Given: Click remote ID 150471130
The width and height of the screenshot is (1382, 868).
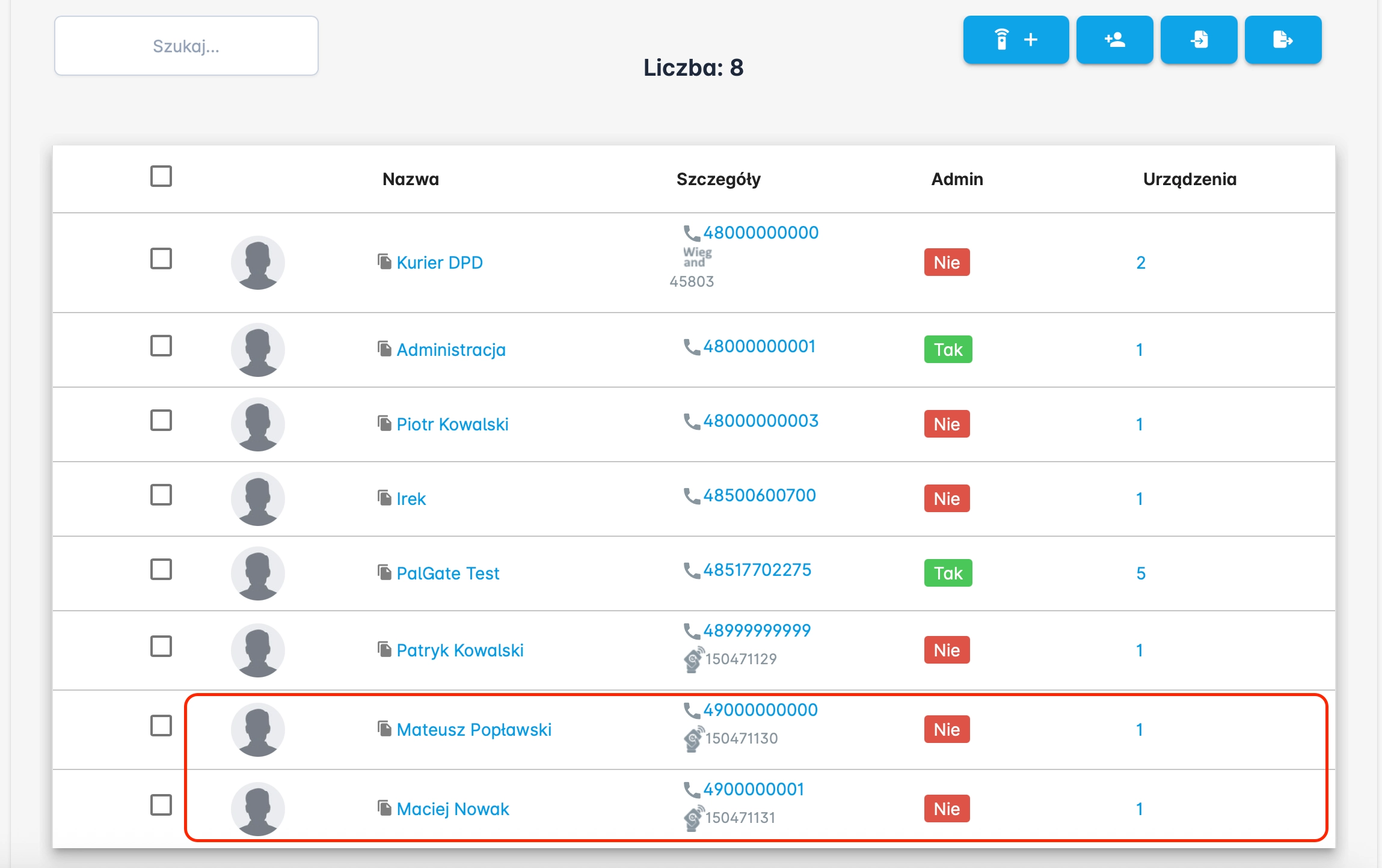Looking at the screenshot, I should point(742,738).
